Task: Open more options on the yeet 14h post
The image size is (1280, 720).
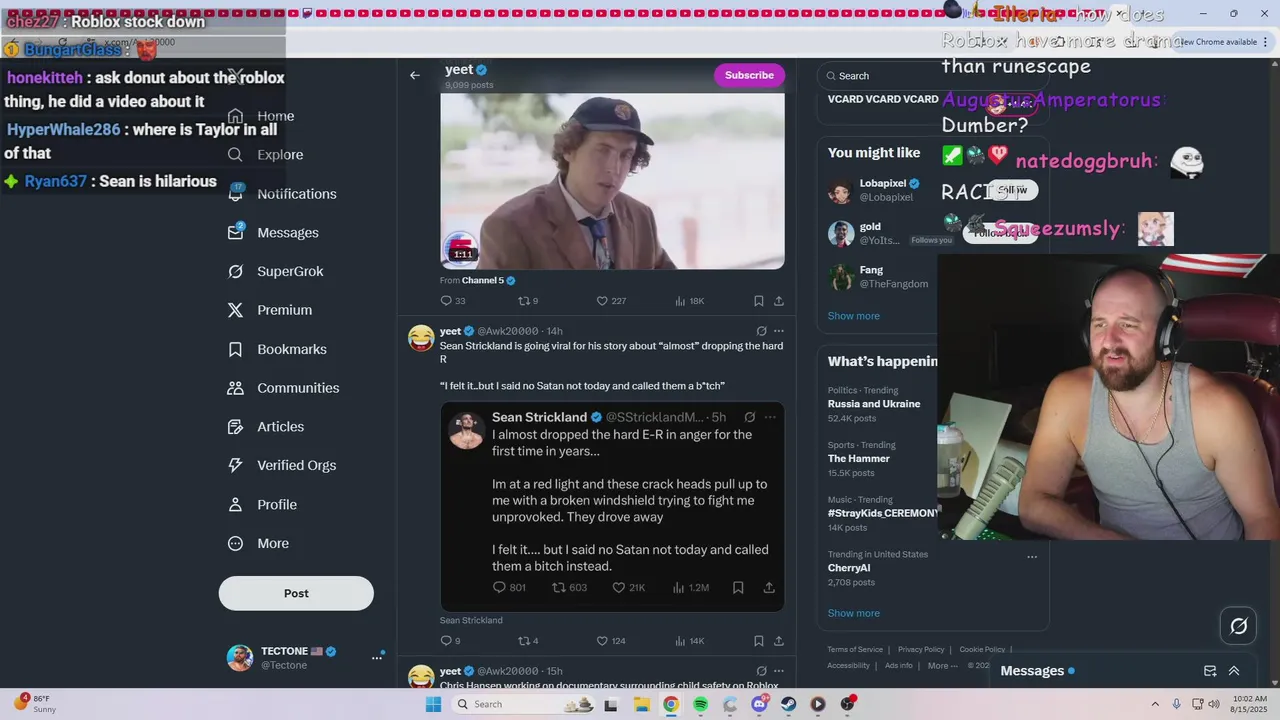Action: tap(779, 331)
